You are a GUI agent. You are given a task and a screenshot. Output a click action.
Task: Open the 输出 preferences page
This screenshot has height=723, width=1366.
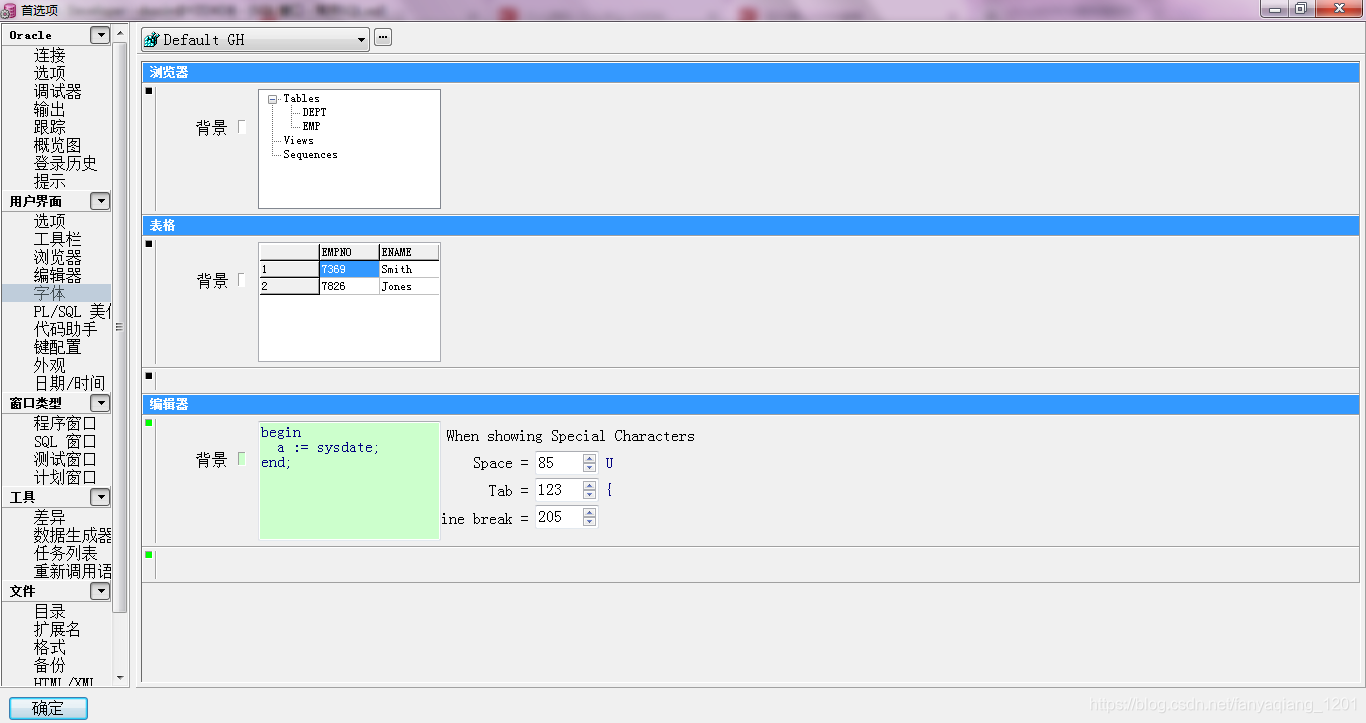(50, 109)
